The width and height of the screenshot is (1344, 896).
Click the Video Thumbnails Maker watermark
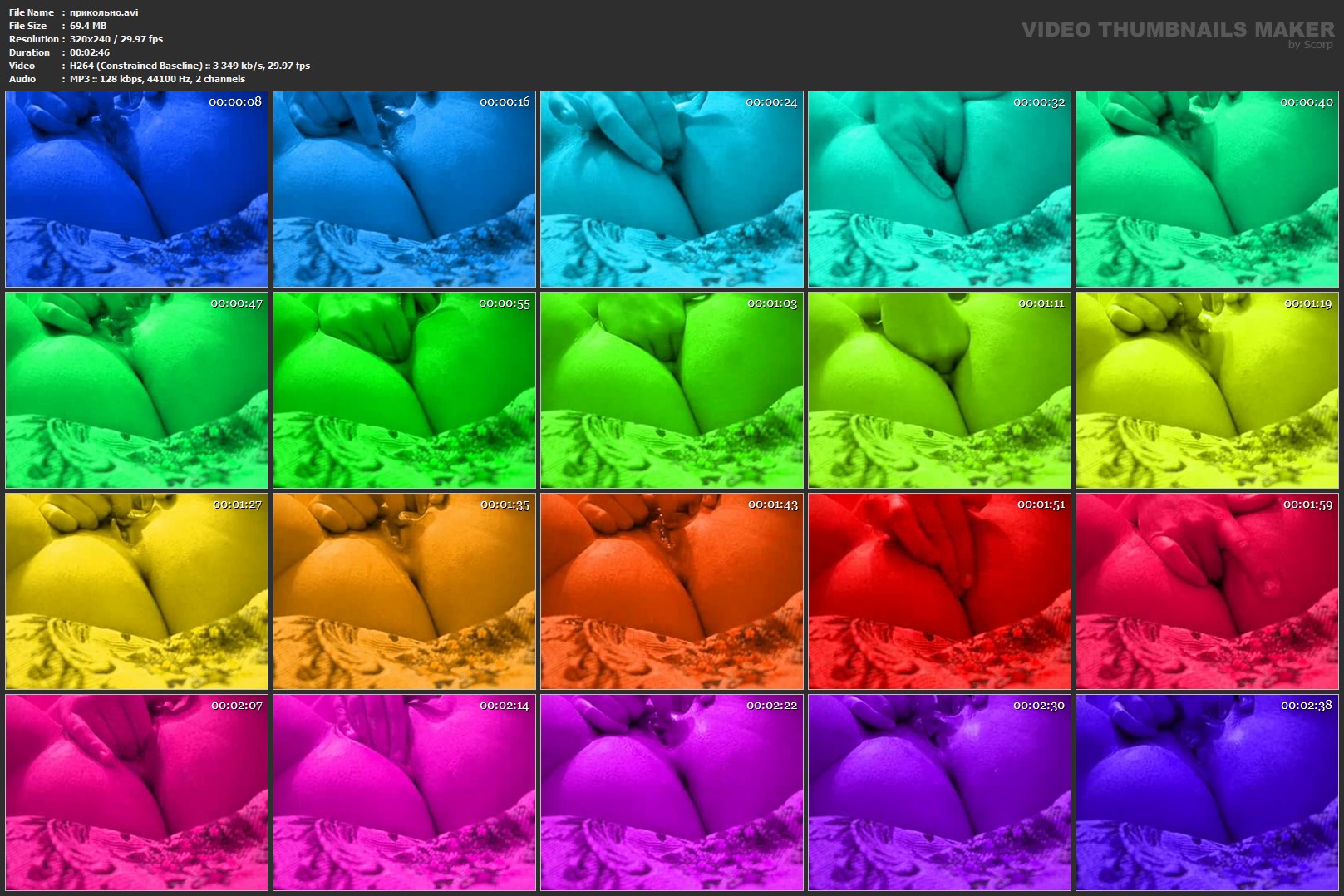tap(1177, 31)
